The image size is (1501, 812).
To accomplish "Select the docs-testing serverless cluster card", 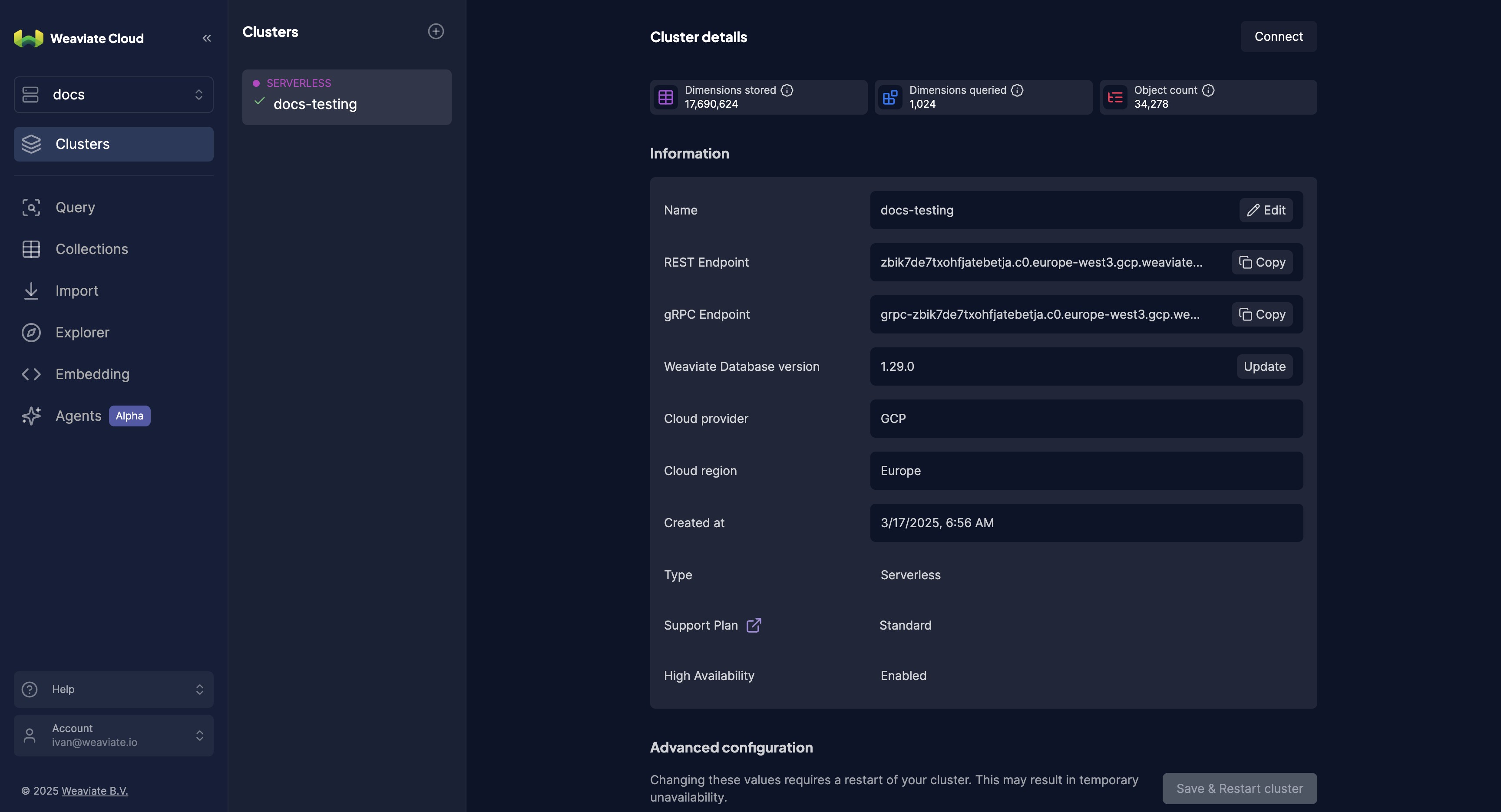I will [x=347, y=97].
